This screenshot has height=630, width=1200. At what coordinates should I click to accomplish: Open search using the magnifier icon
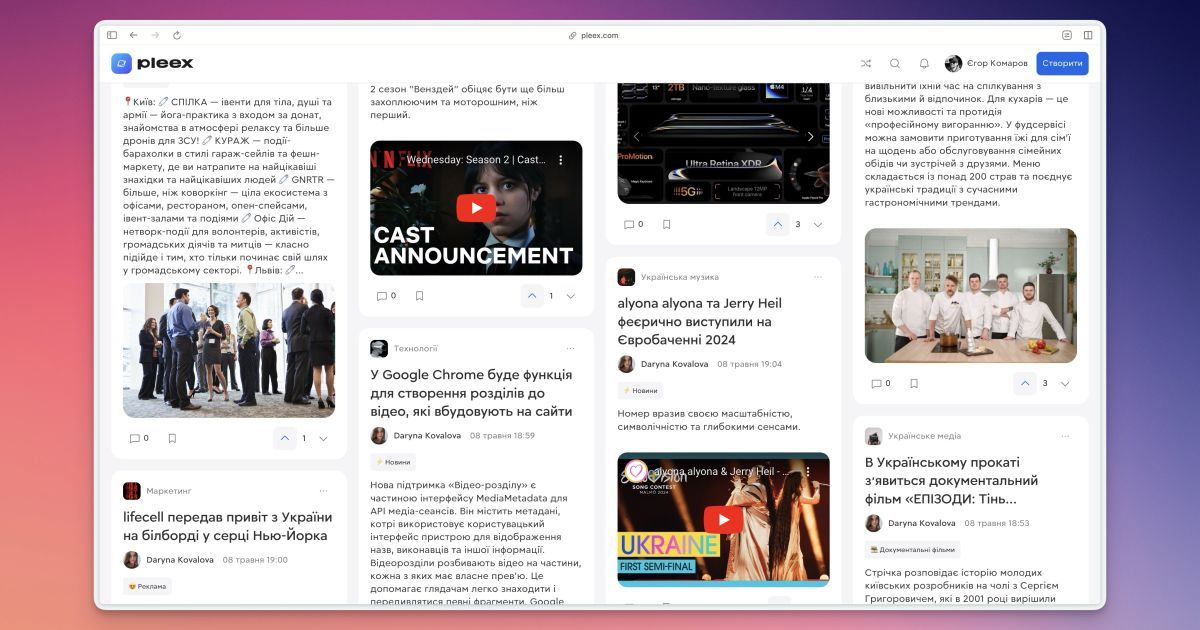(895, 63)
